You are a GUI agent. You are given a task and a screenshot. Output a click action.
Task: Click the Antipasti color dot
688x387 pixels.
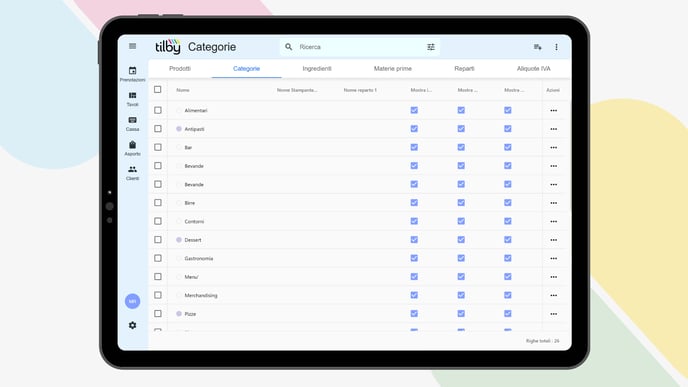click(x=179, y=129)
